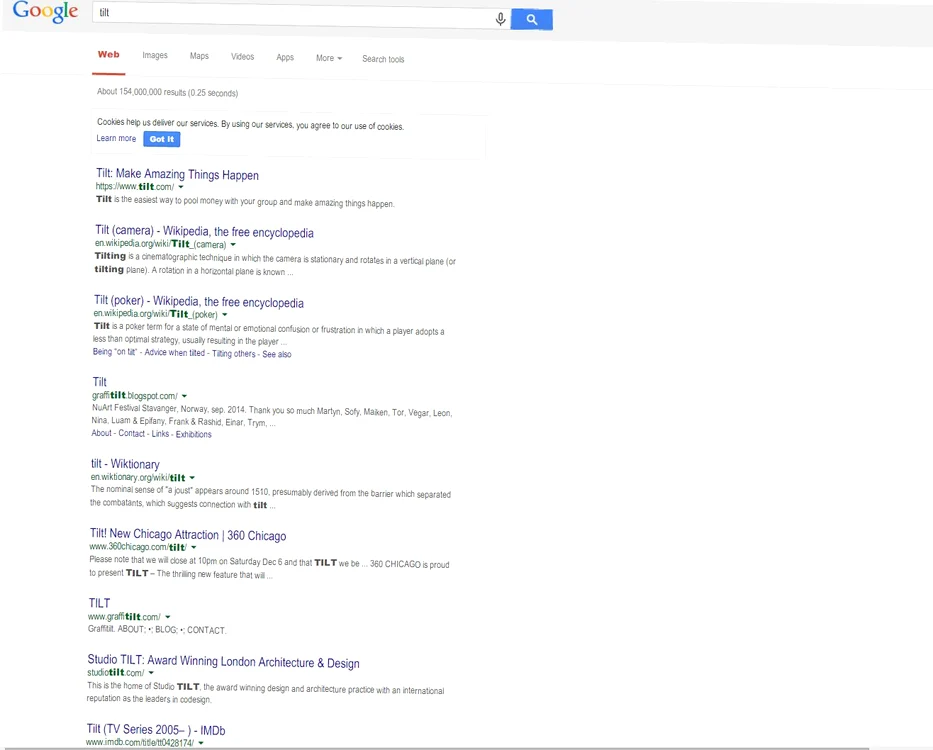Click the studiotilt.com/ URL text
Screen dimensions: 933x750
116,672
